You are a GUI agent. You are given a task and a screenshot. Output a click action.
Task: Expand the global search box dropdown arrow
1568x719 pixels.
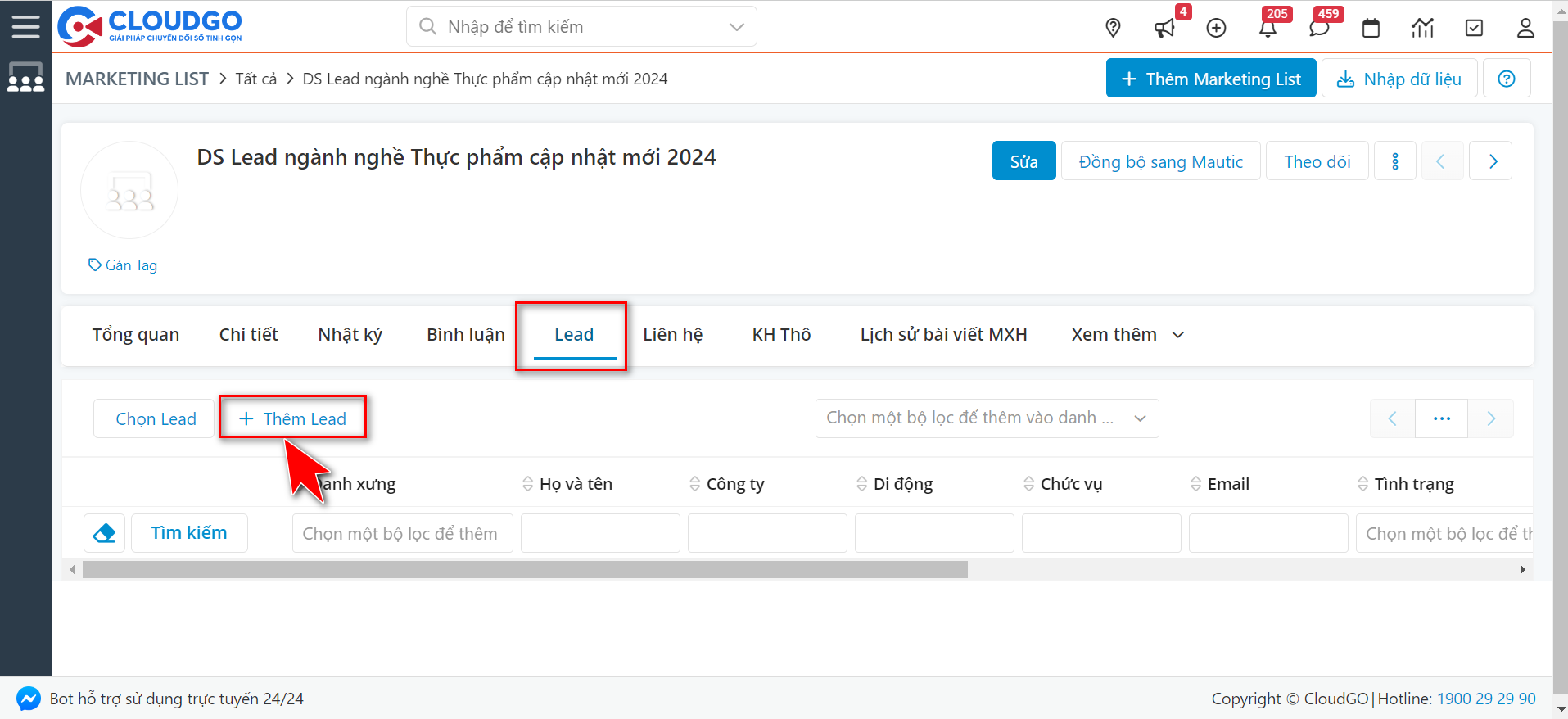[x=737, y=27]
